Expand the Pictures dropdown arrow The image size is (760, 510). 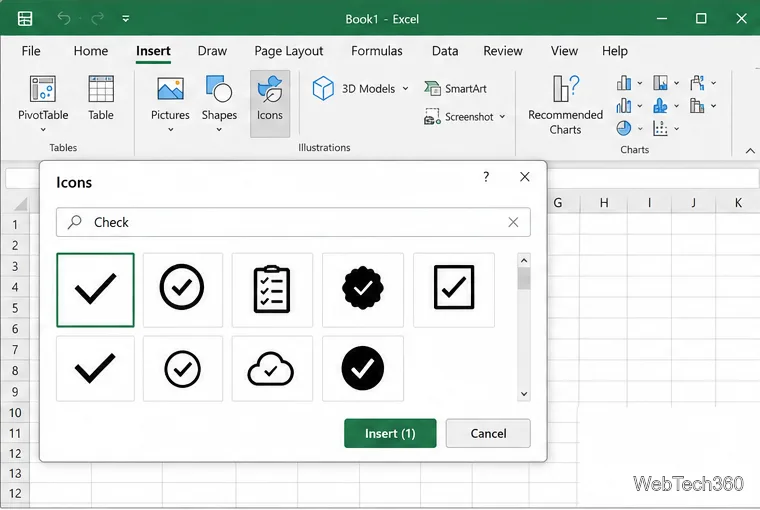tap(170, 129)
